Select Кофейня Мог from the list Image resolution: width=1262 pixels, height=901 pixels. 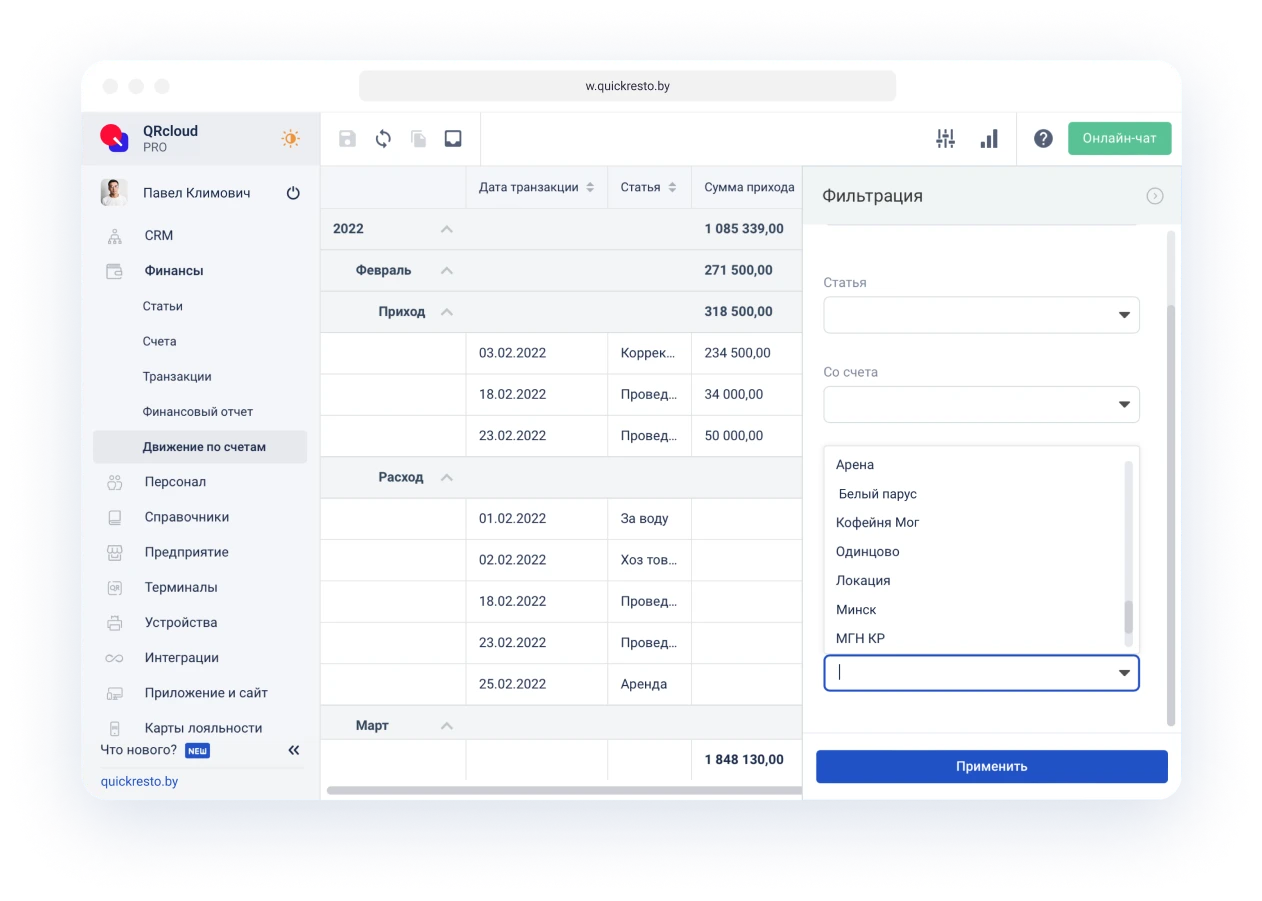click(877, 522)
